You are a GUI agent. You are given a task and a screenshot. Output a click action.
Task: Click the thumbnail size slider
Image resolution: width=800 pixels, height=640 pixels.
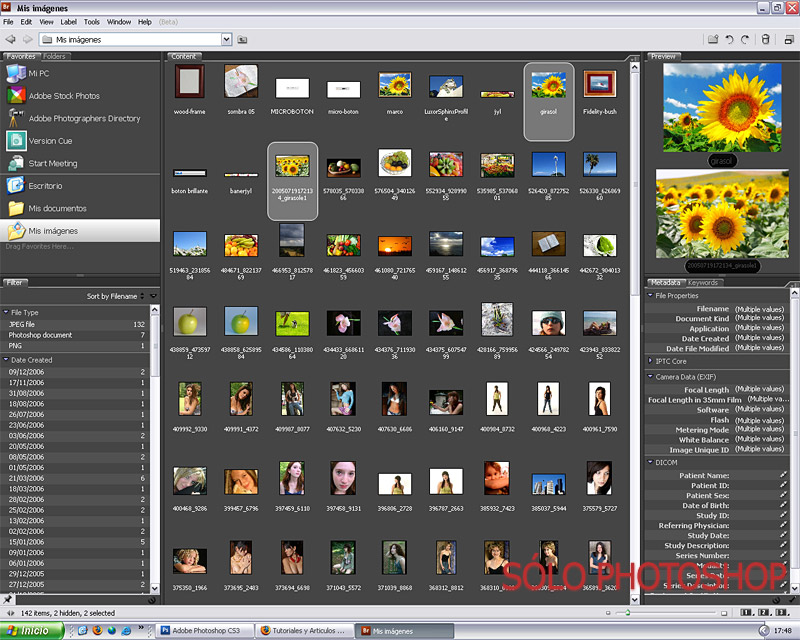point(630,612)
